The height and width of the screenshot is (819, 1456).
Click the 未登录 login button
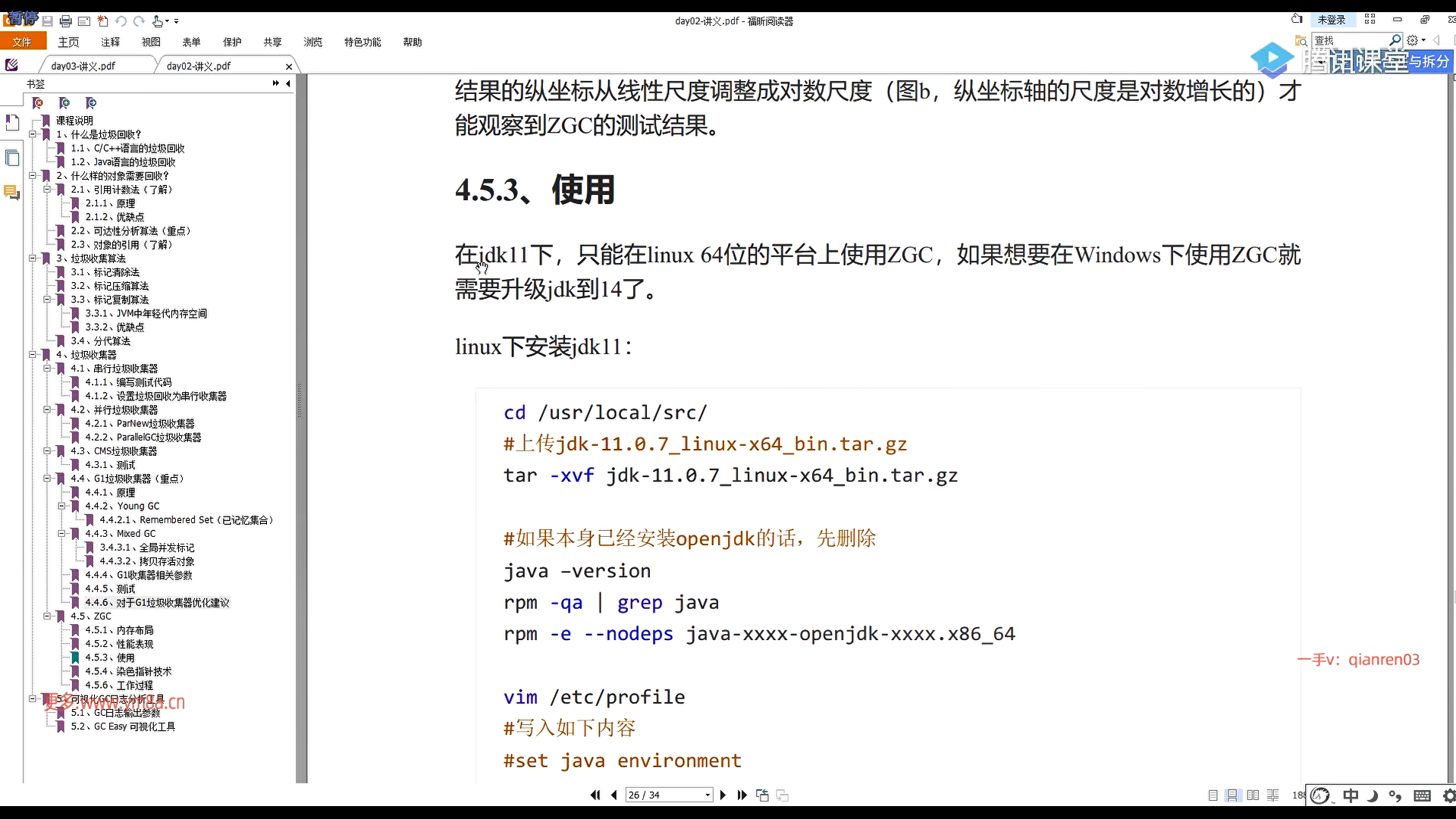coord(1331,20)
